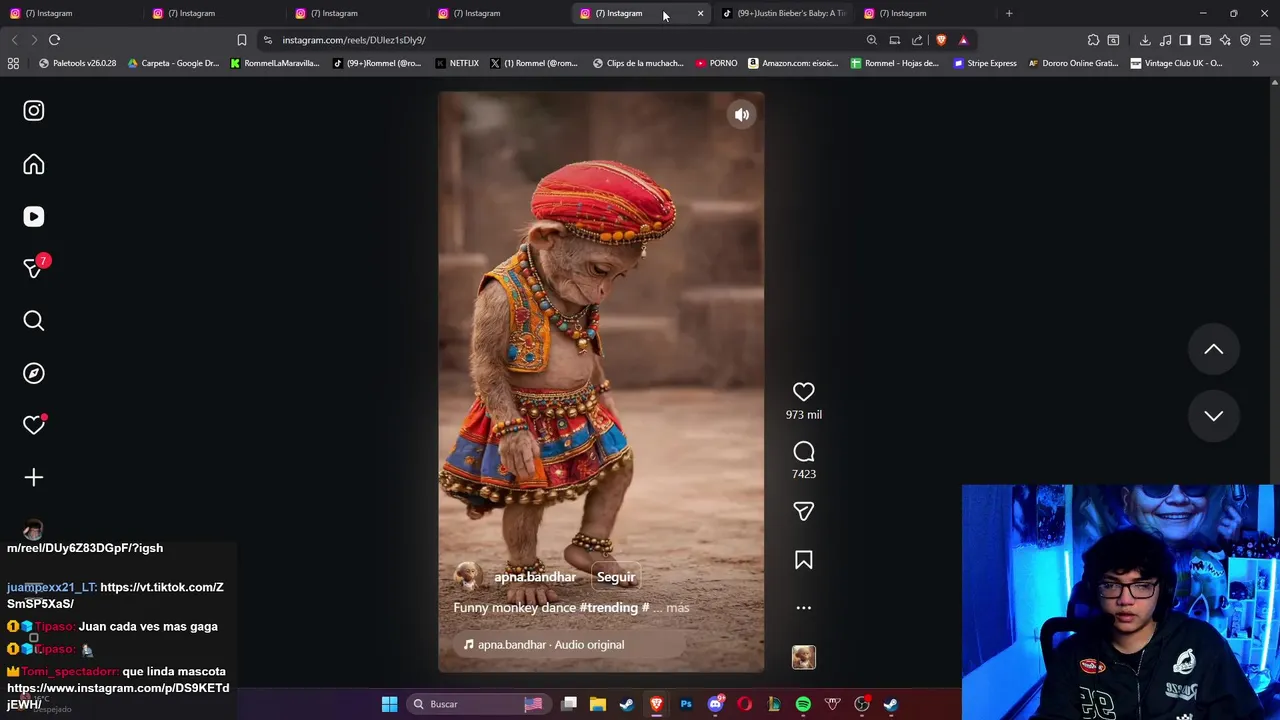Open Vintage Club UK bookmark
The width and height of the screenshot is (1280, 720).
coord(1176,63)
